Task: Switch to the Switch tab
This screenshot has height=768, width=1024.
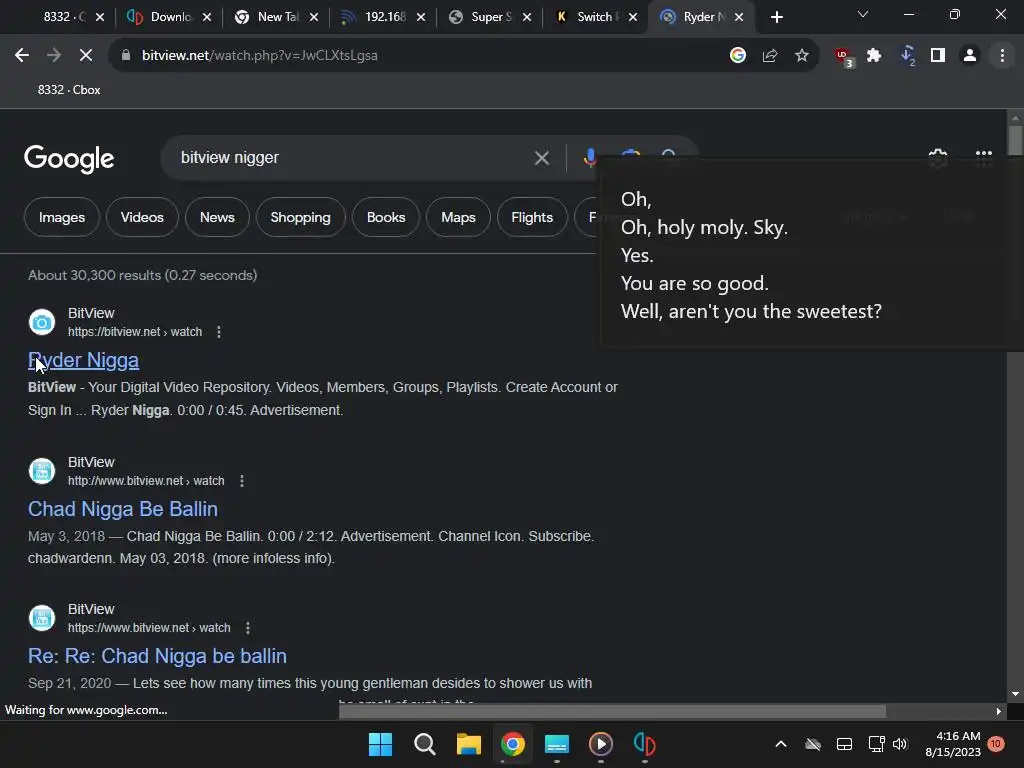Action: pos(595,17)
